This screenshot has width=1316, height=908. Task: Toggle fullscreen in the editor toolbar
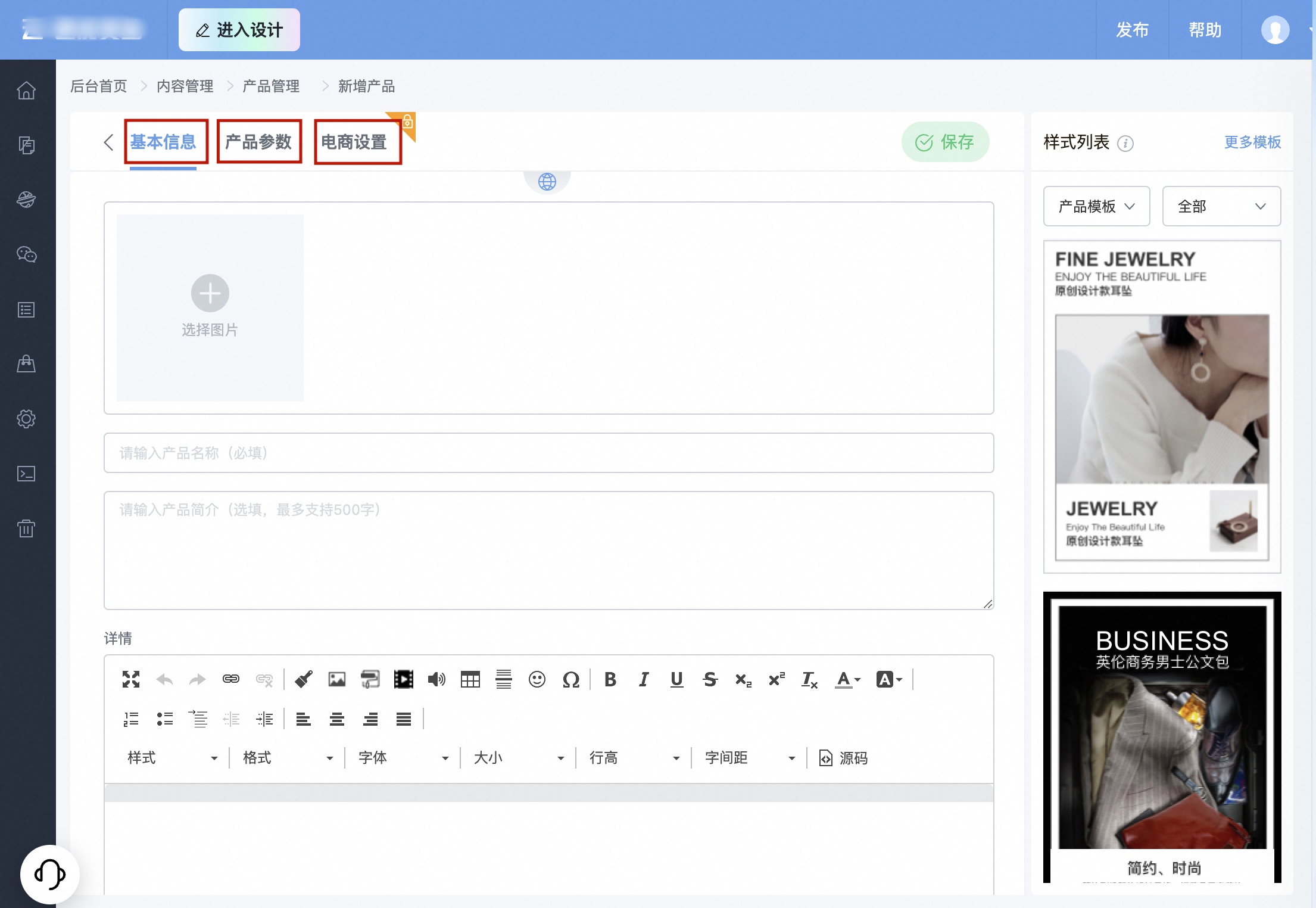click(131, 679)
